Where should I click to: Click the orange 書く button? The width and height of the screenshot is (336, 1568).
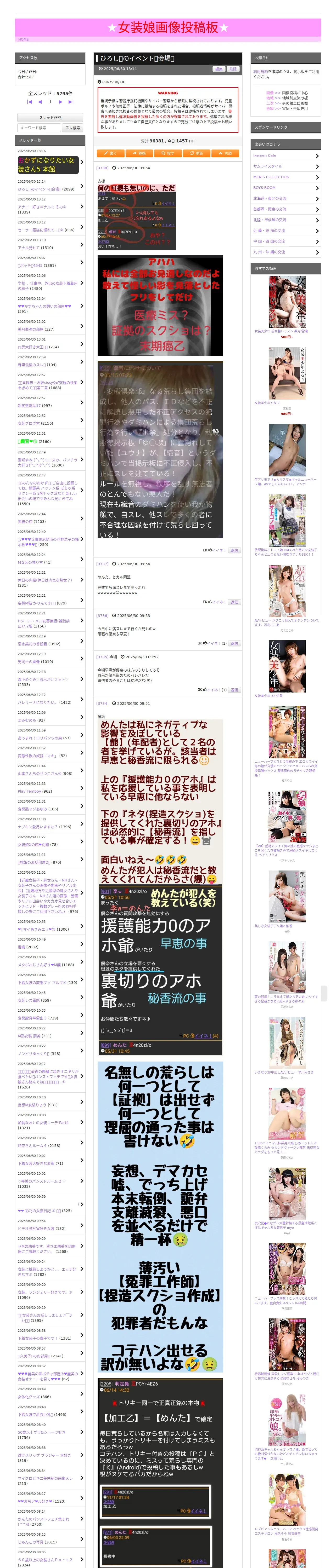tap(110, 153)
